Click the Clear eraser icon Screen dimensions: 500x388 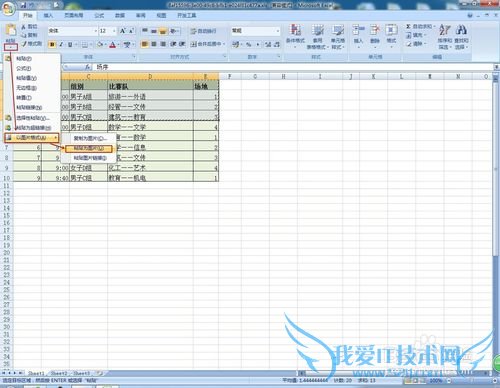click(409, 44)
